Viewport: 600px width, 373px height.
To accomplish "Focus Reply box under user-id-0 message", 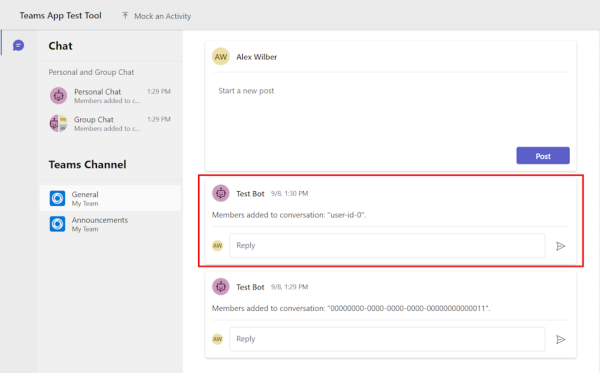I will [387, 246].
